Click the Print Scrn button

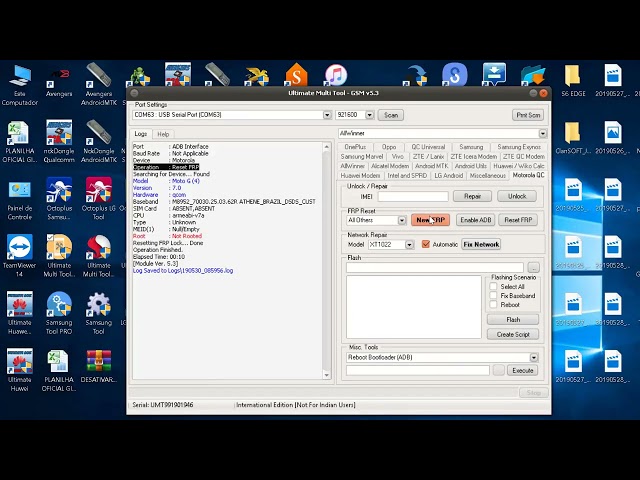tap(528, 115)
